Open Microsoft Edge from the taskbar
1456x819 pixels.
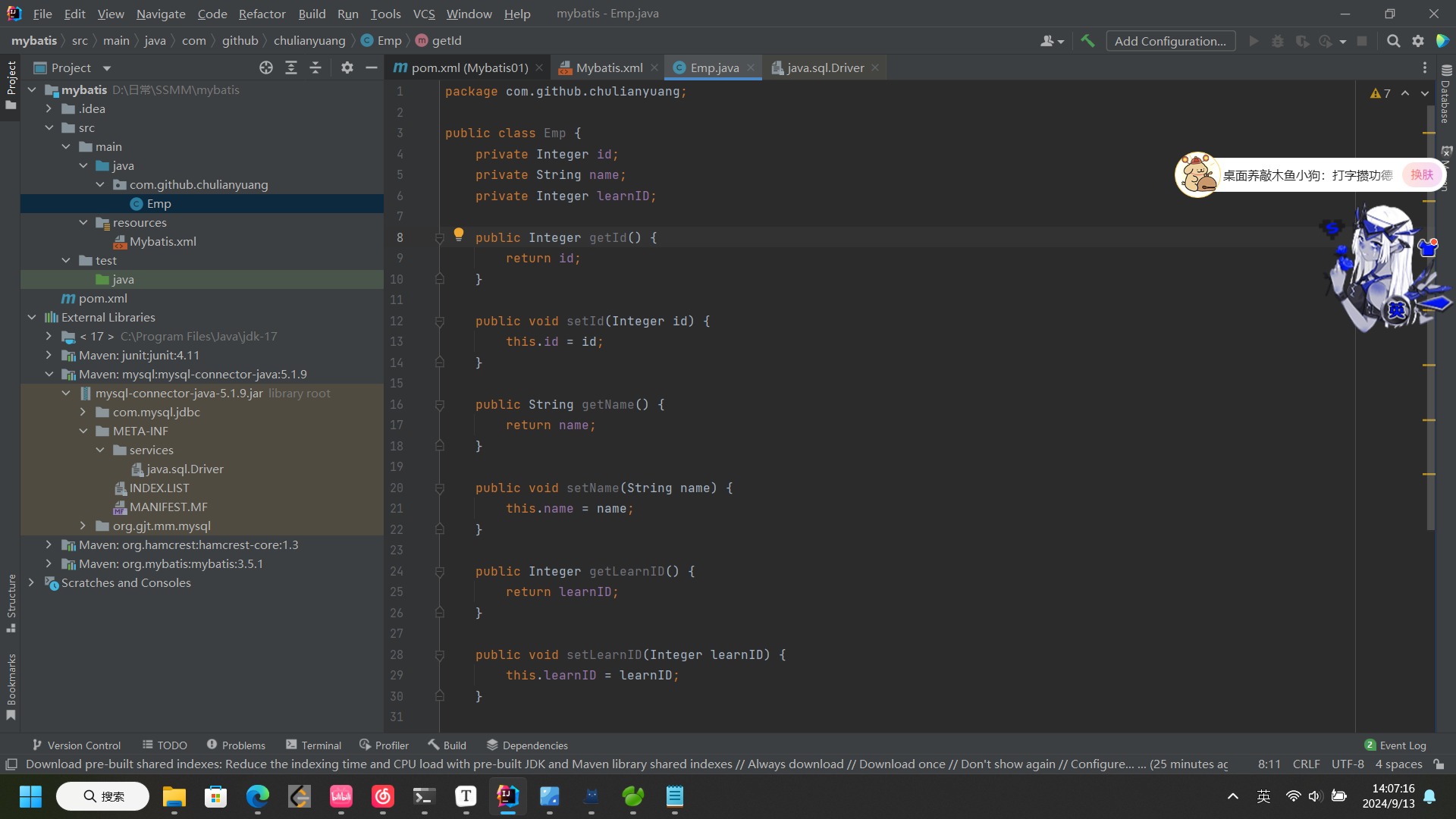pyautogui.click(x=258, y=796)
